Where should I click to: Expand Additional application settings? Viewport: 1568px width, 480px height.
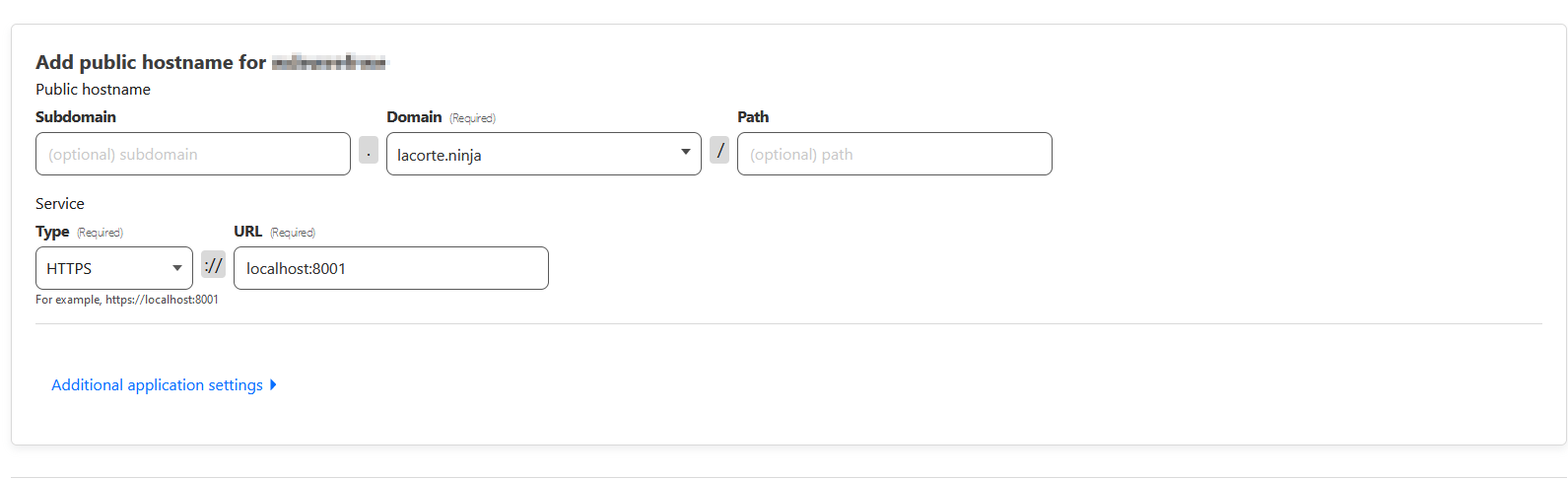pyautogui.click(x=157, y=384)
